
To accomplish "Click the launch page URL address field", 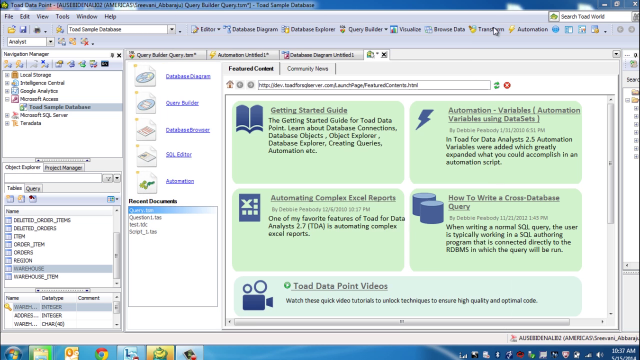I will coord(374,85).
